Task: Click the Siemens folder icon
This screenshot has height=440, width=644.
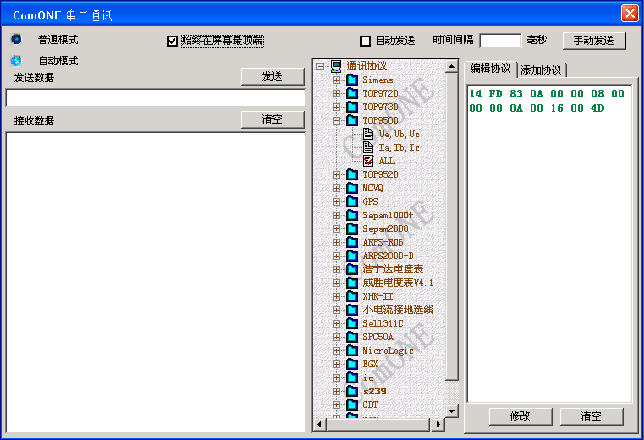Action: point(352,79)
